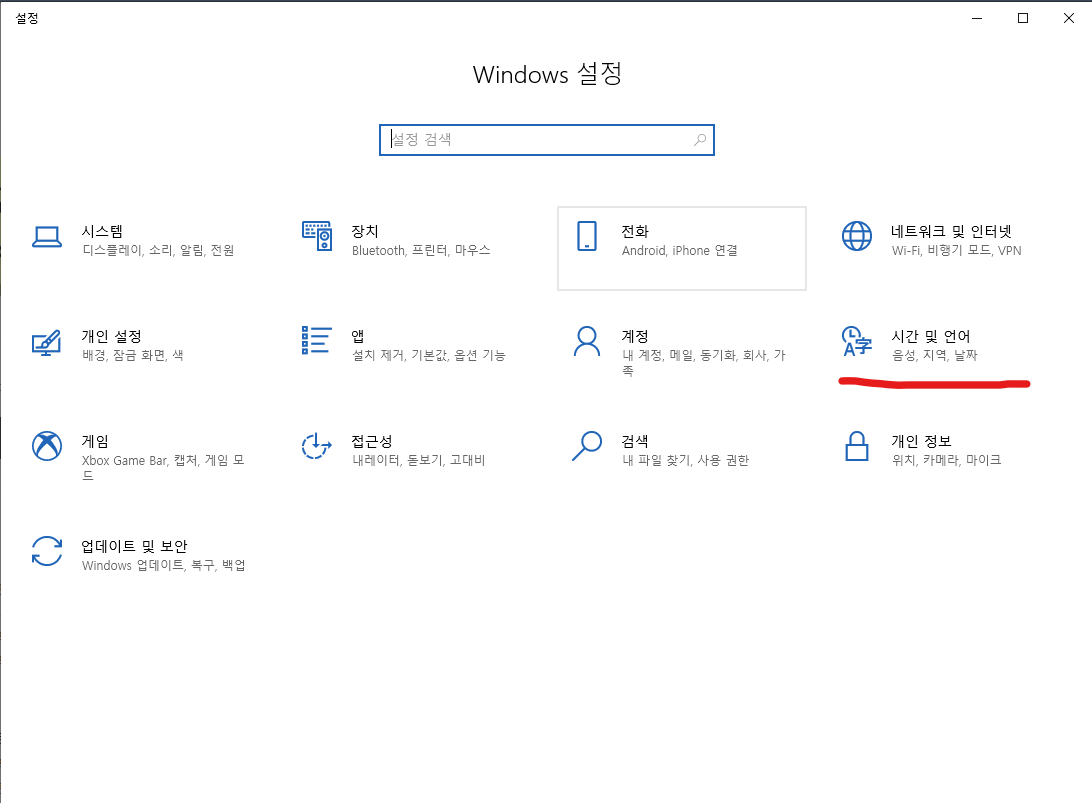The width and height of the screenshot is (1092, 803).
Task: Open the 업데이트 및 보안 title text
Action: coord(134,547)
